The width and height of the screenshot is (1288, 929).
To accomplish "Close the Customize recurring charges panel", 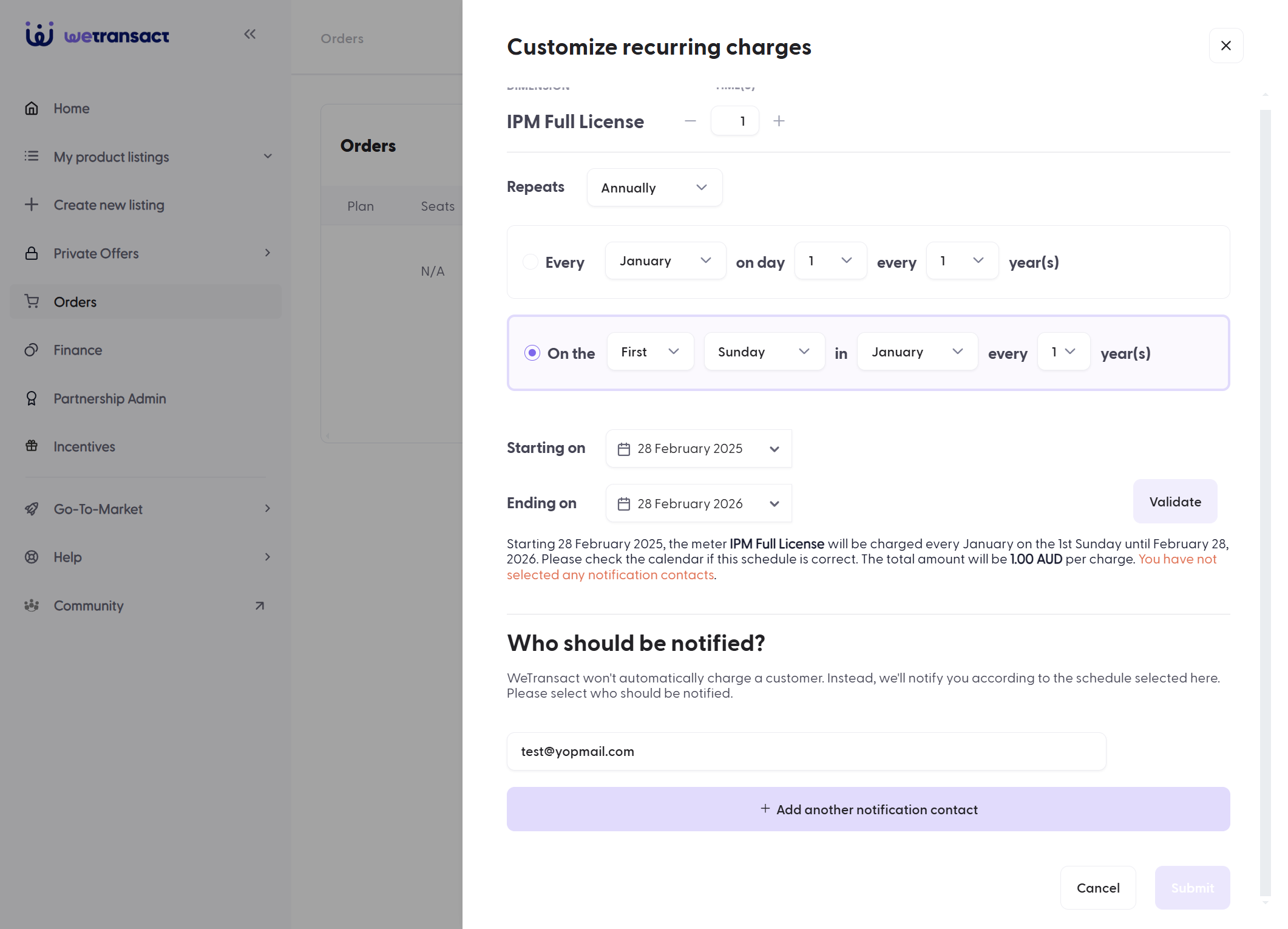I will tap(1226, 46).
